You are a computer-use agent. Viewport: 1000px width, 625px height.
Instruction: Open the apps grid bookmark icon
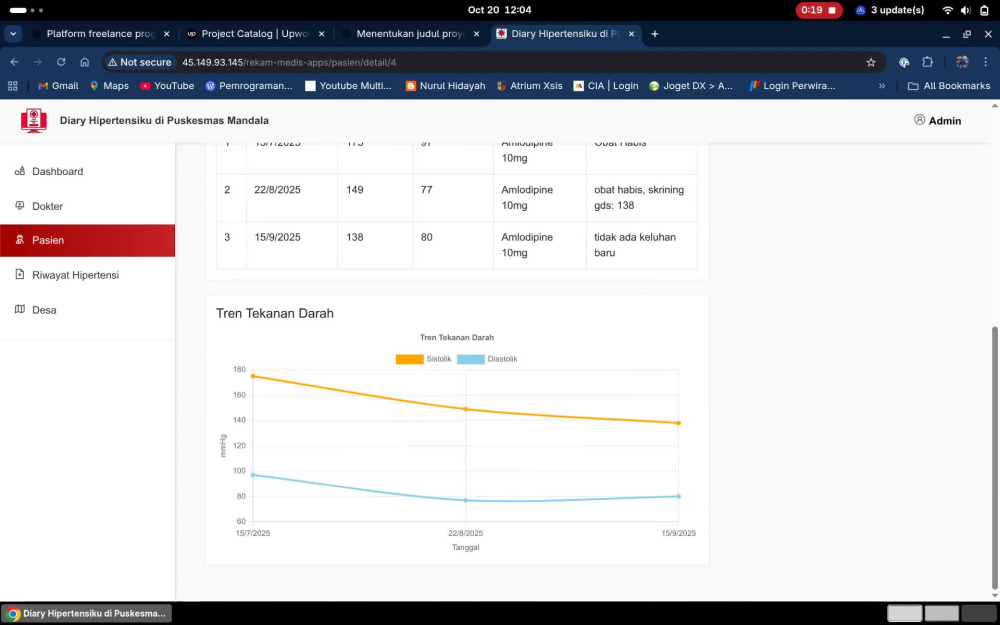coord(13,85)
